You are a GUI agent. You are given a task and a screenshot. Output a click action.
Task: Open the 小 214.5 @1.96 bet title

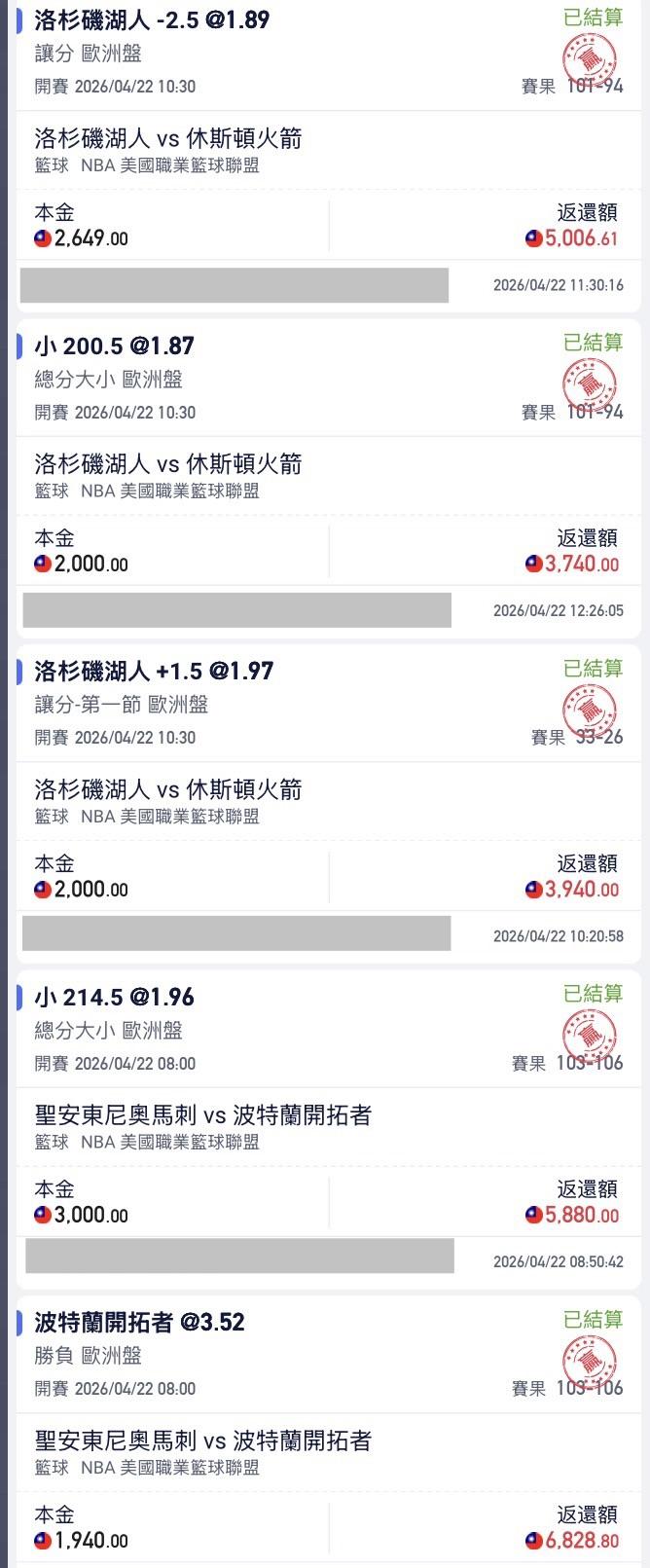click(x=114, y=997)
